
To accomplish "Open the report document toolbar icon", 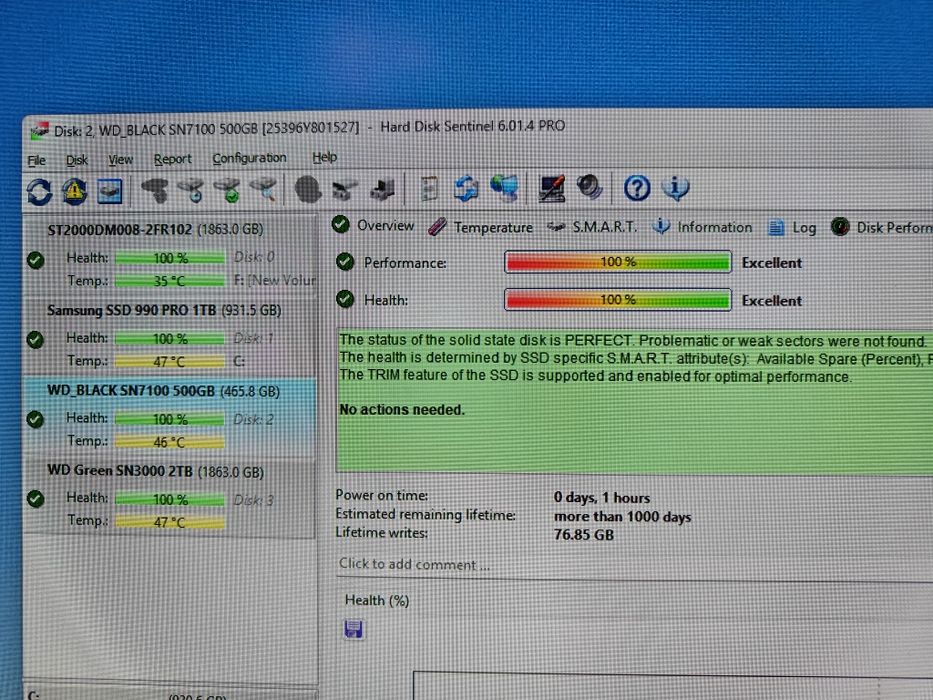I will [x=429, y=189].
